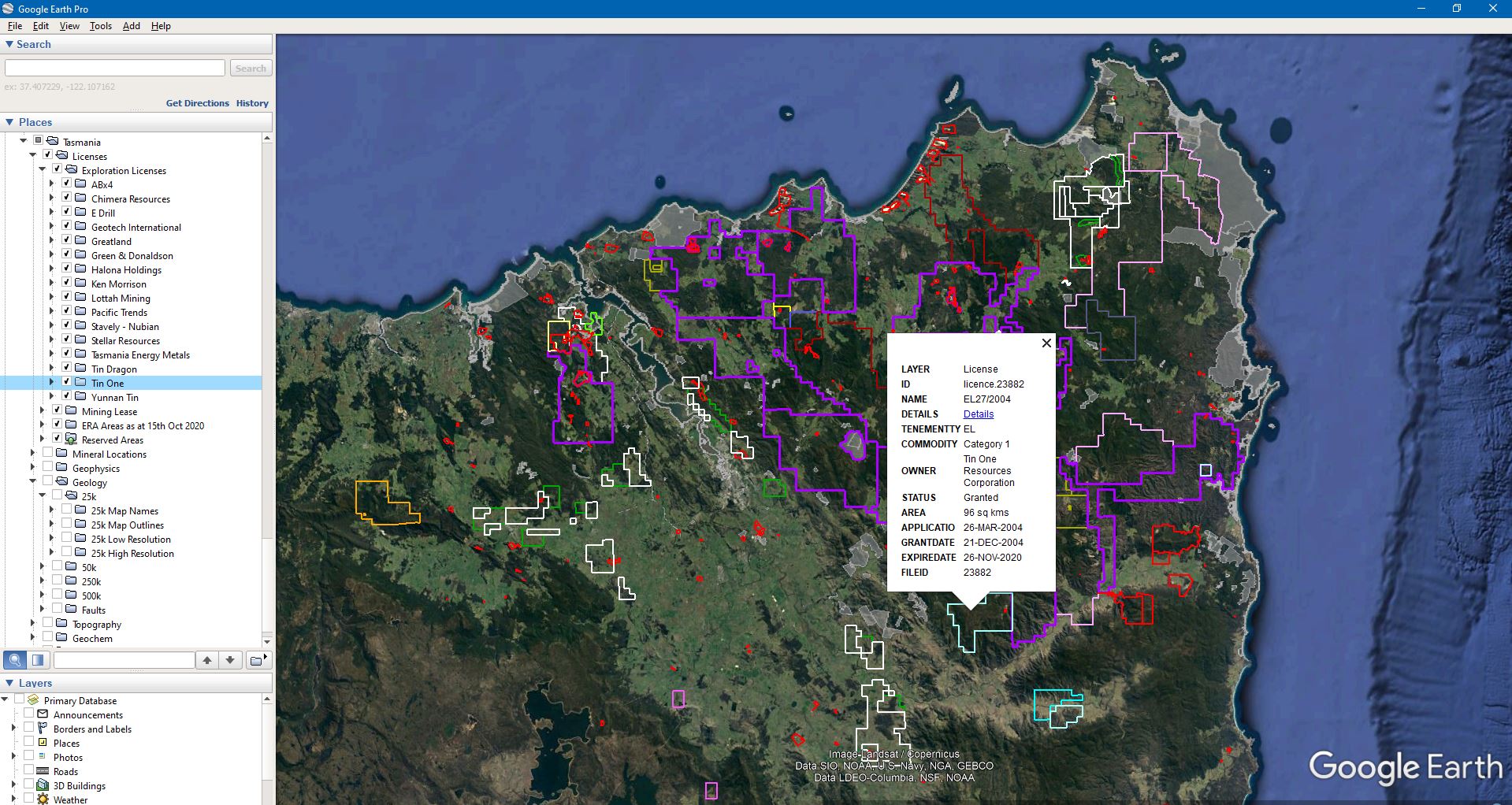Click the Licenses folder icon

point(61,156)
